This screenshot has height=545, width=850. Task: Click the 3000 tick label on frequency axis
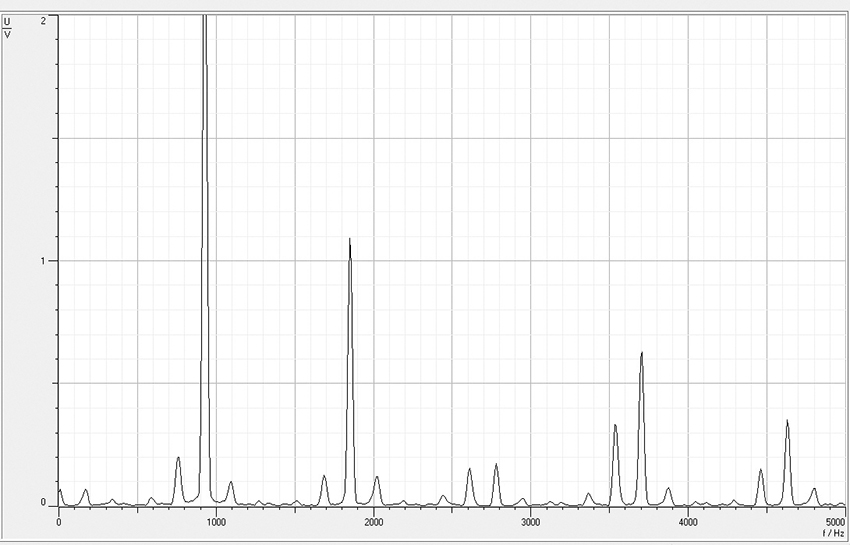530,522
